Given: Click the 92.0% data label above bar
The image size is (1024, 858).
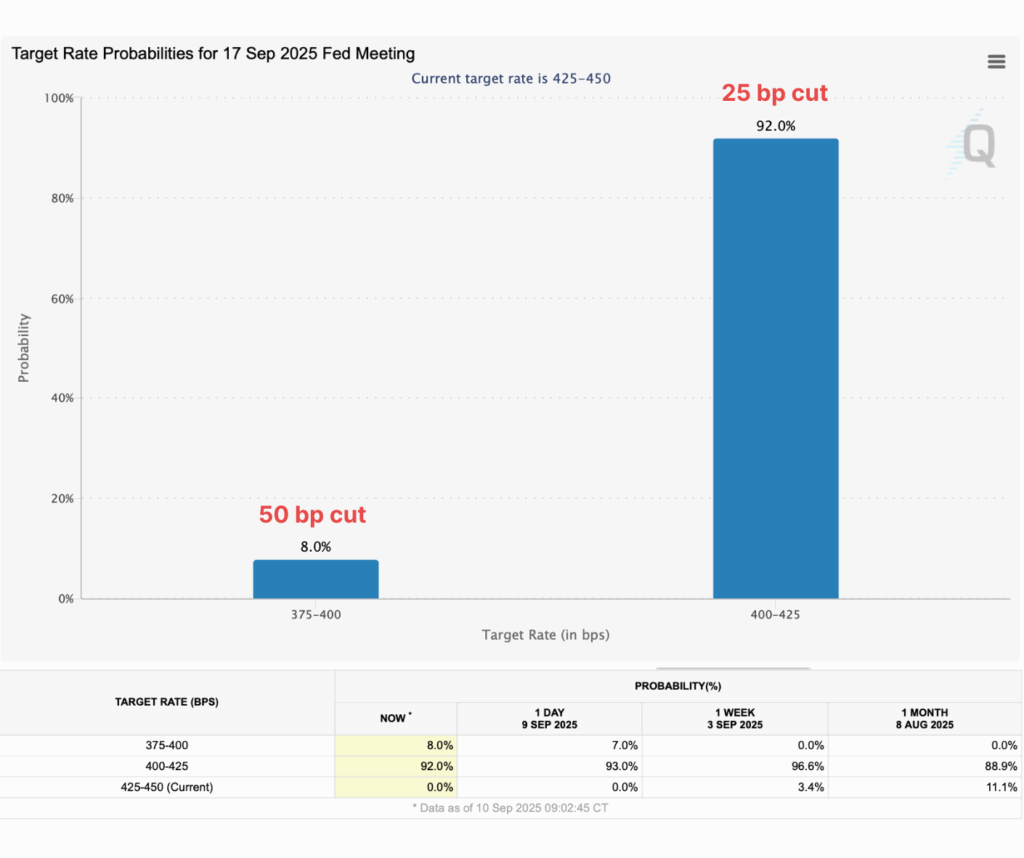Looking at the screenshot, I should click(776, 126).
